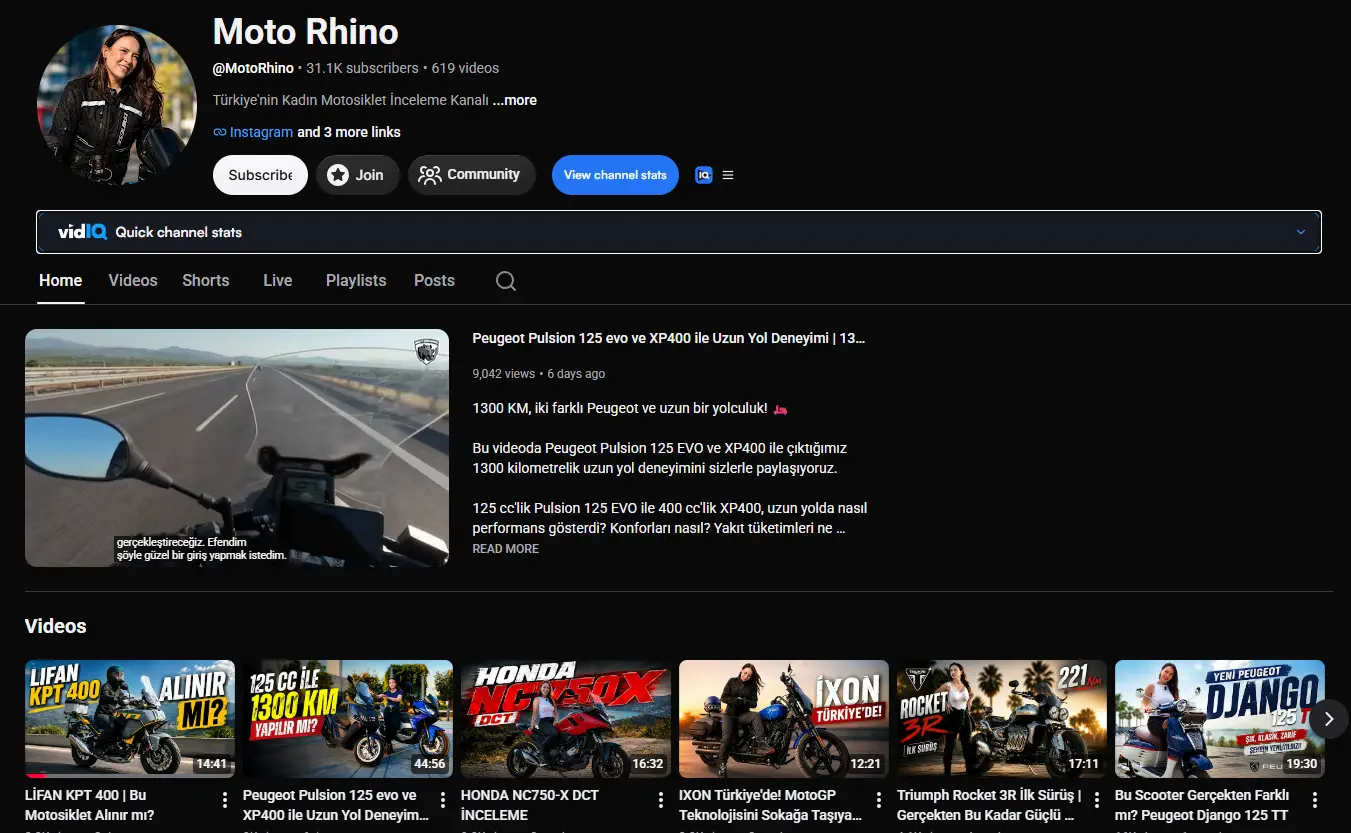Open LIFAN KPT 400 thumbnail

(x=130, y=719)
